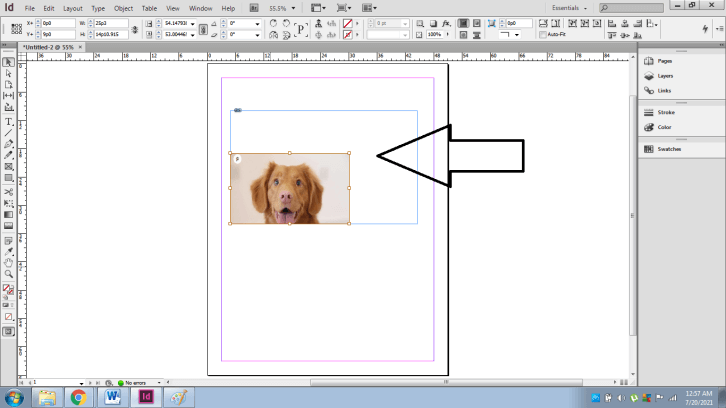Toggle constrain proportions for scaling
Viewport: 726px width, 408px height.
pos(203,29)
